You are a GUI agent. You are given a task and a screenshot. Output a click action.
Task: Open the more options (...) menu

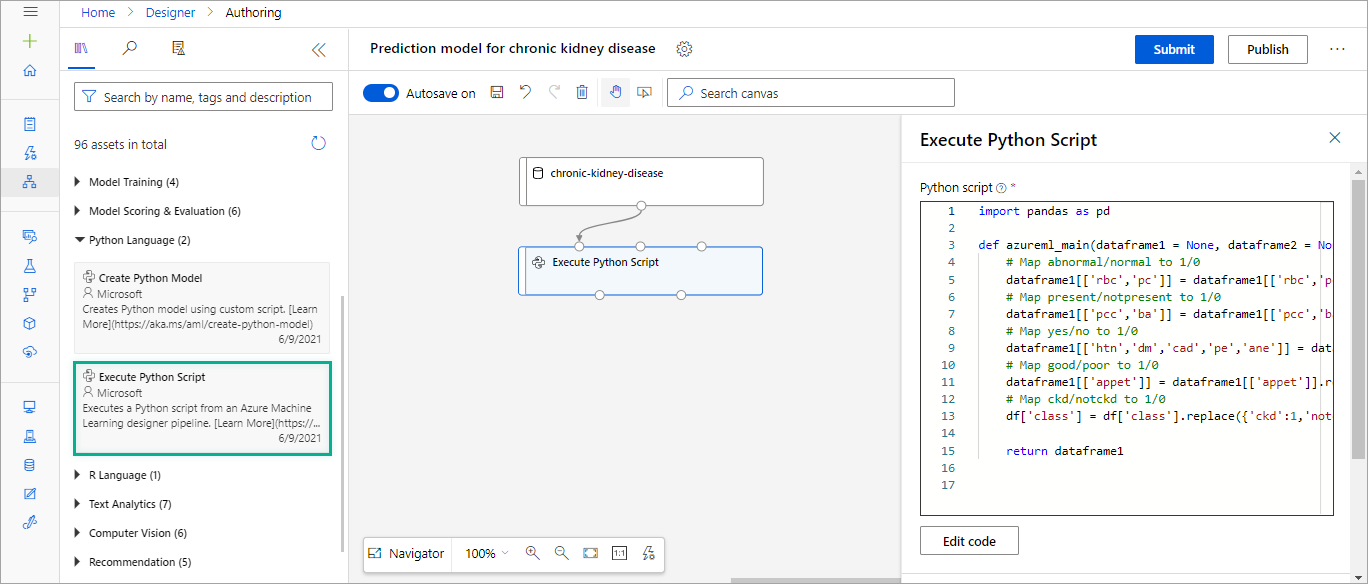pyautogui.click(x=1339, y=48)
